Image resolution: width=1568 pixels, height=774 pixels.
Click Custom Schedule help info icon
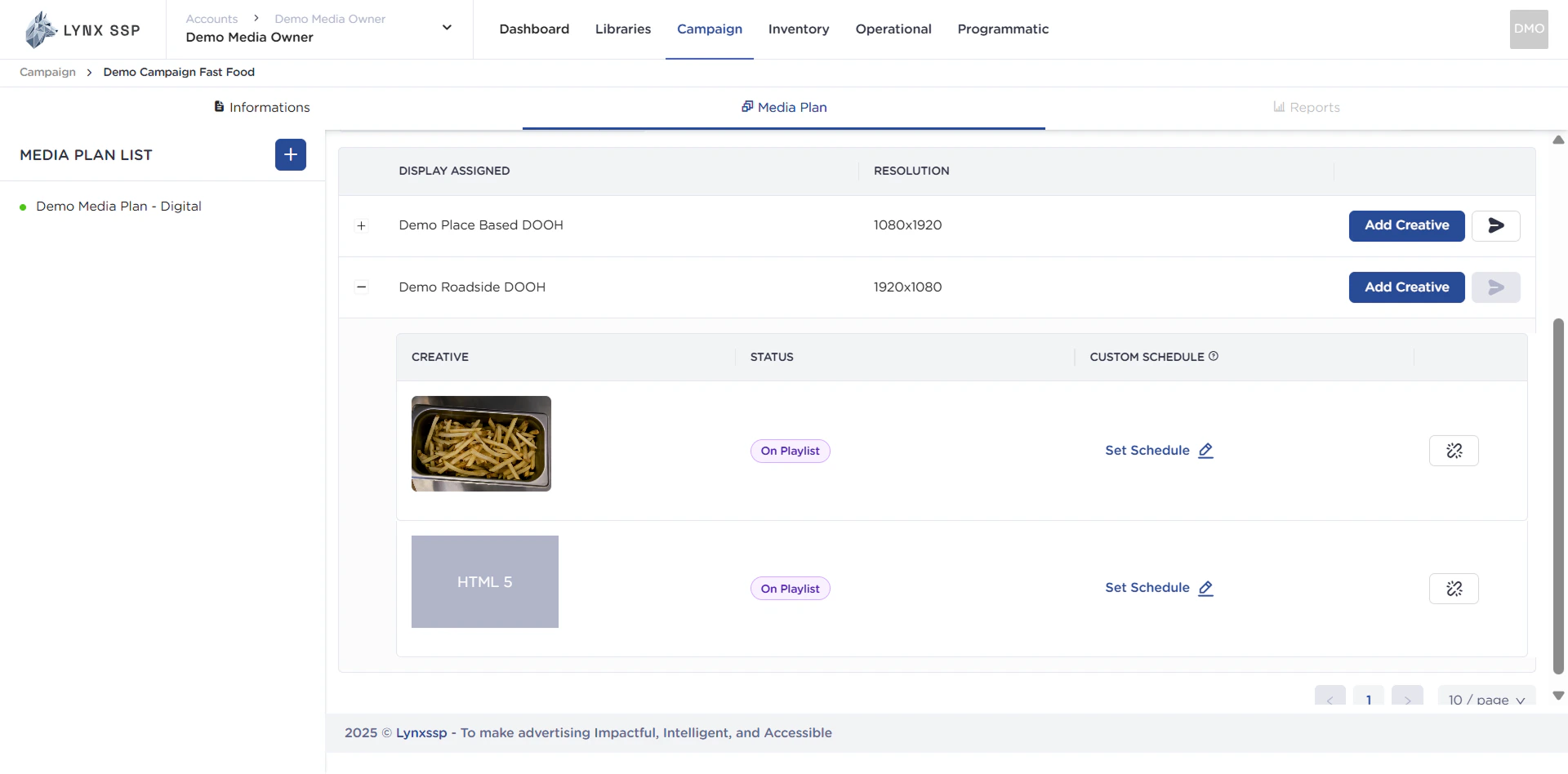click(x=1214, y=356)
